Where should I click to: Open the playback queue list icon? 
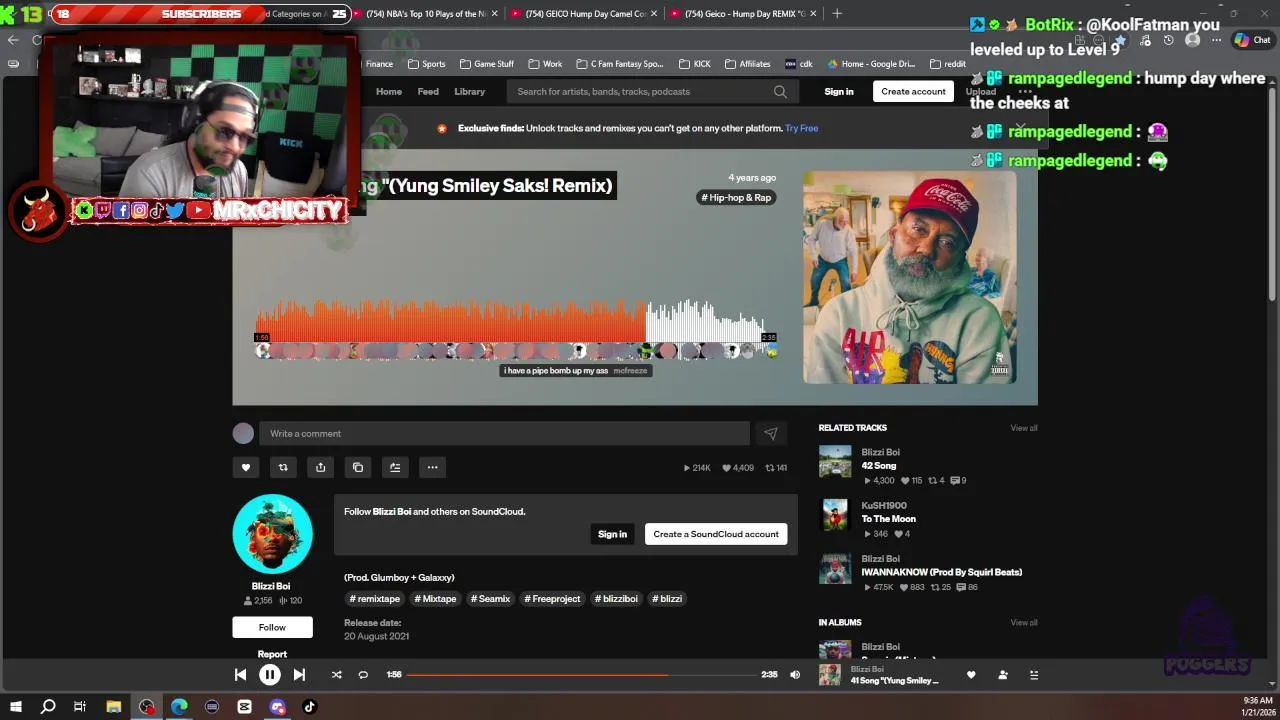pyautogui.click(x=1034, y=675)
